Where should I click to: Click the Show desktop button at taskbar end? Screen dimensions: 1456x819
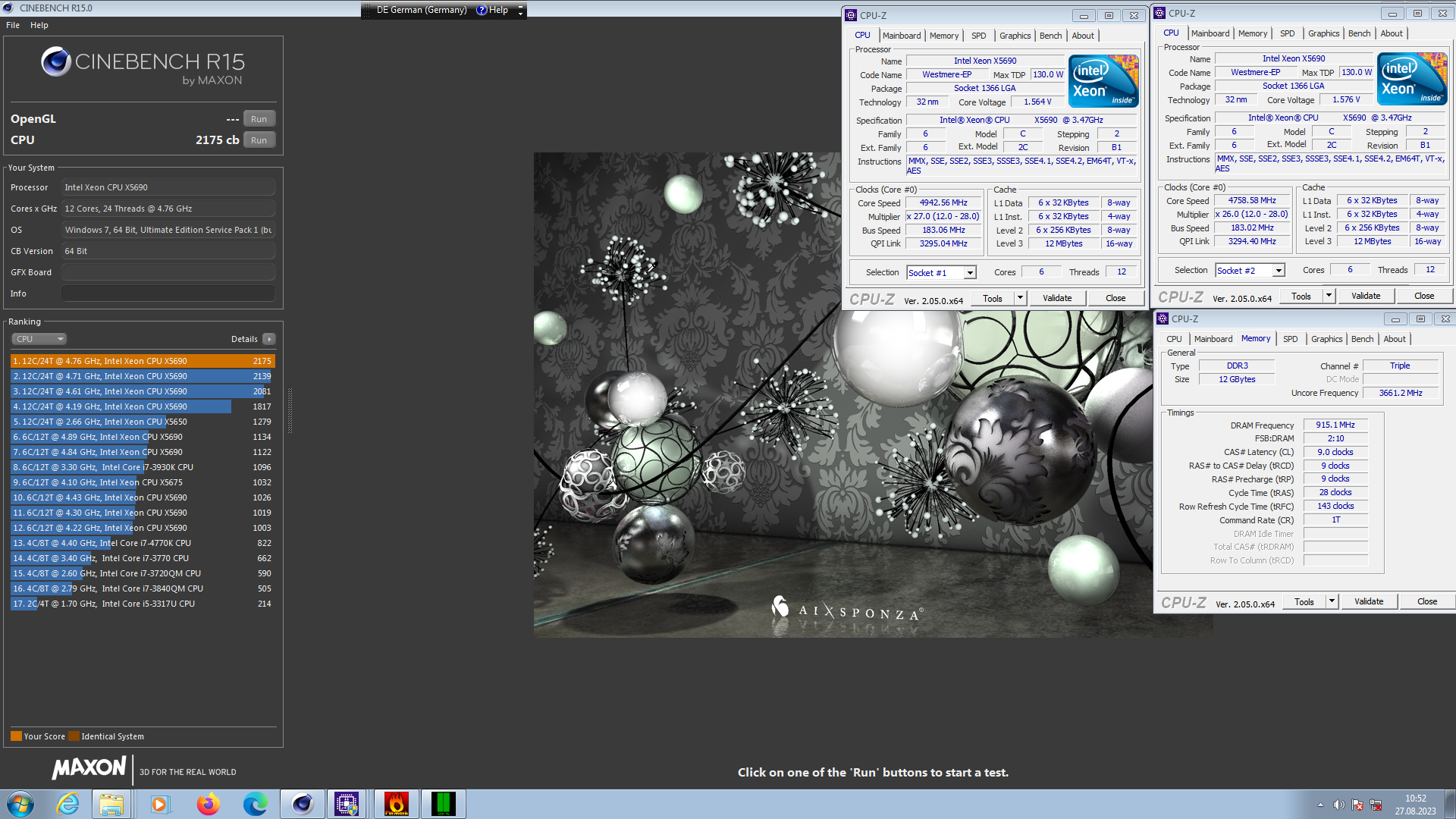point(1450,804)
